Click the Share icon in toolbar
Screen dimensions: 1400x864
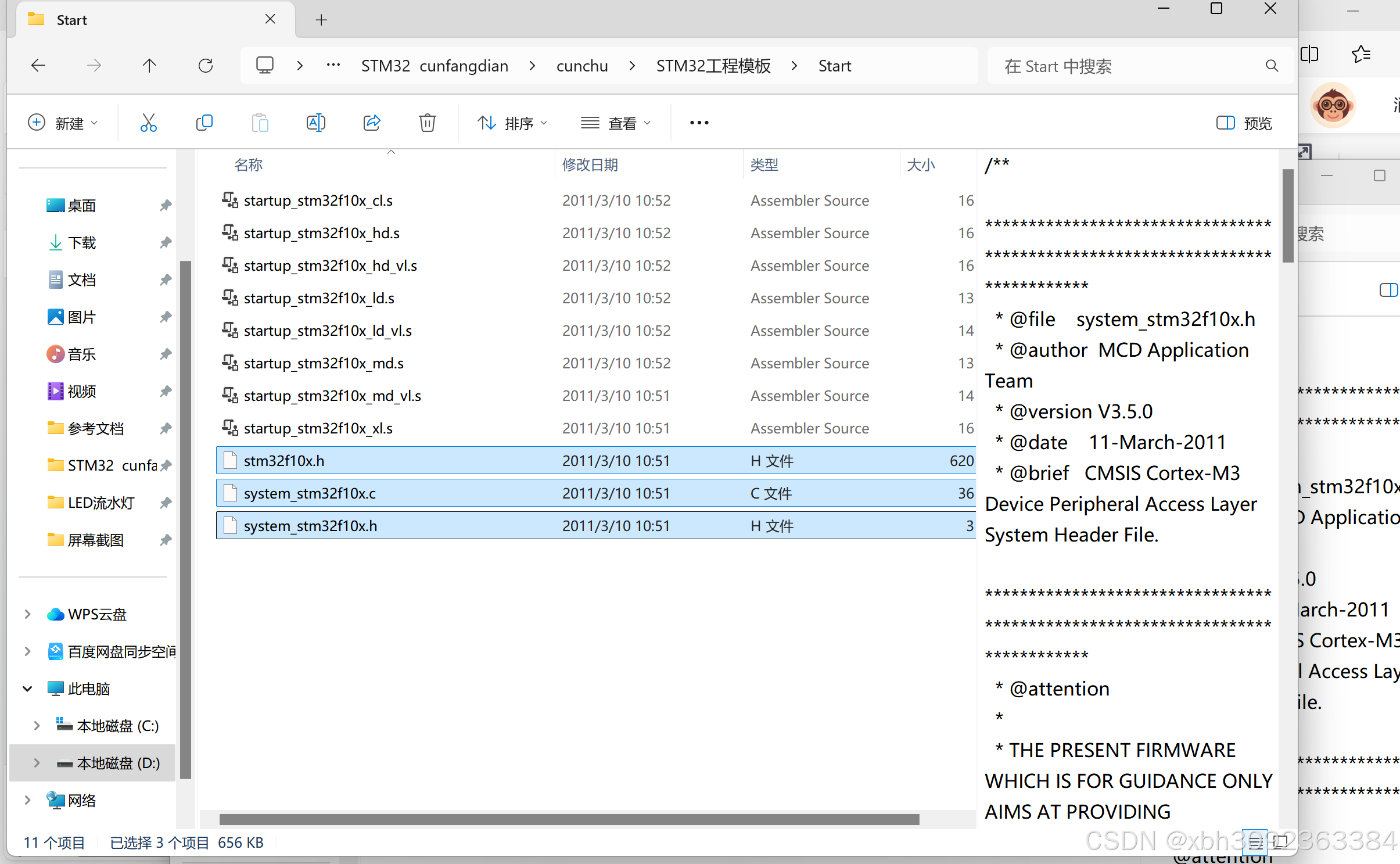(372, 123)
